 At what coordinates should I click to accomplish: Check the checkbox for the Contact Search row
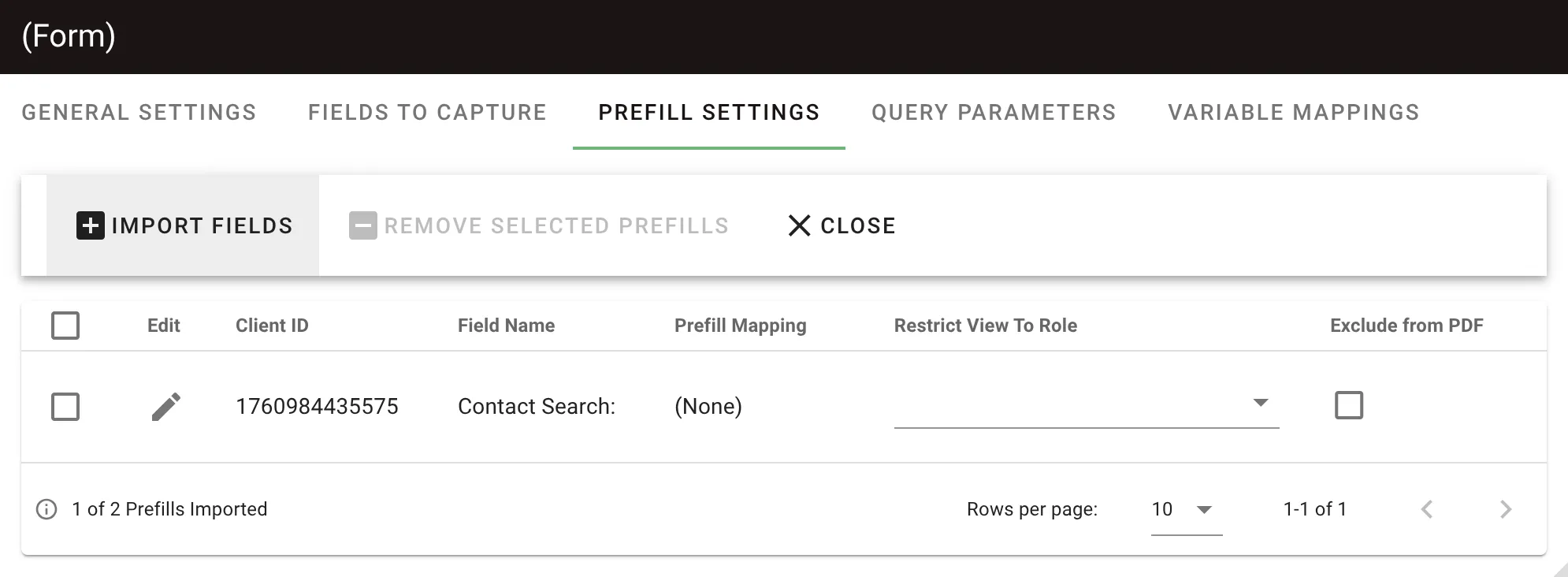[65, 407]
